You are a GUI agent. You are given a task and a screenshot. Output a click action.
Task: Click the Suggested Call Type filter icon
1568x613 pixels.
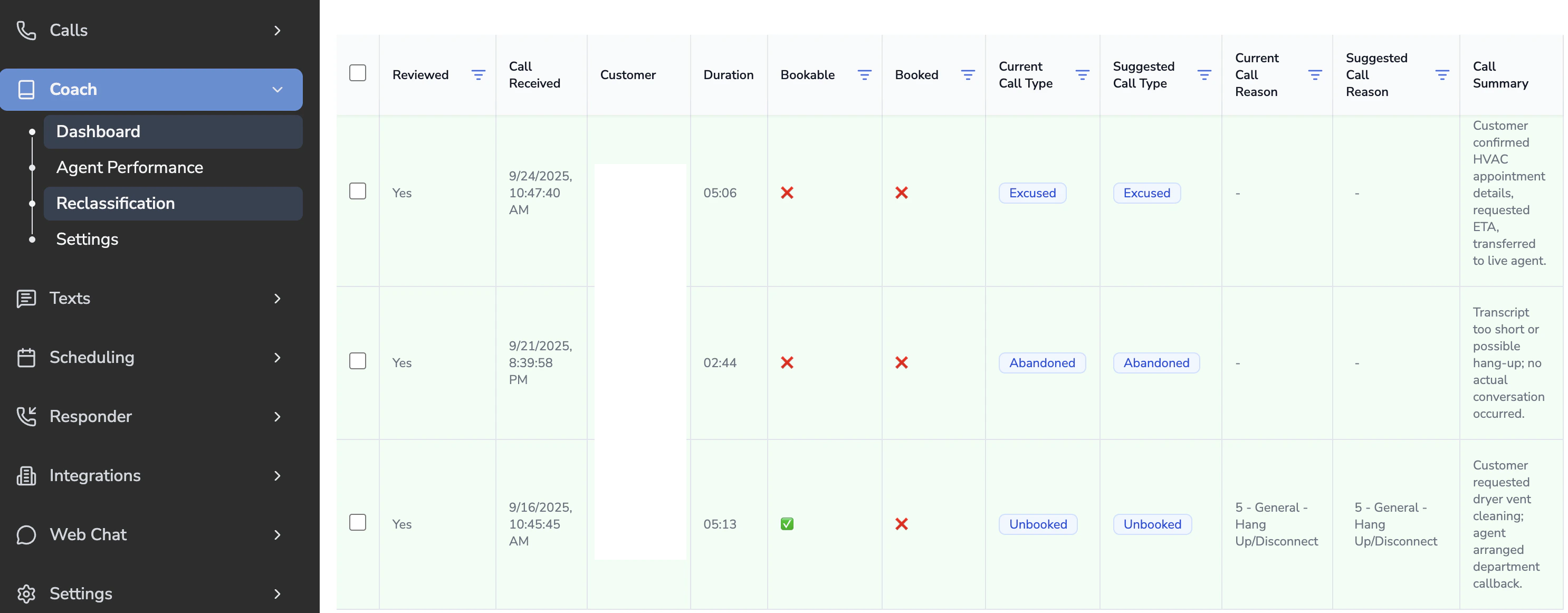[1203, 75]
